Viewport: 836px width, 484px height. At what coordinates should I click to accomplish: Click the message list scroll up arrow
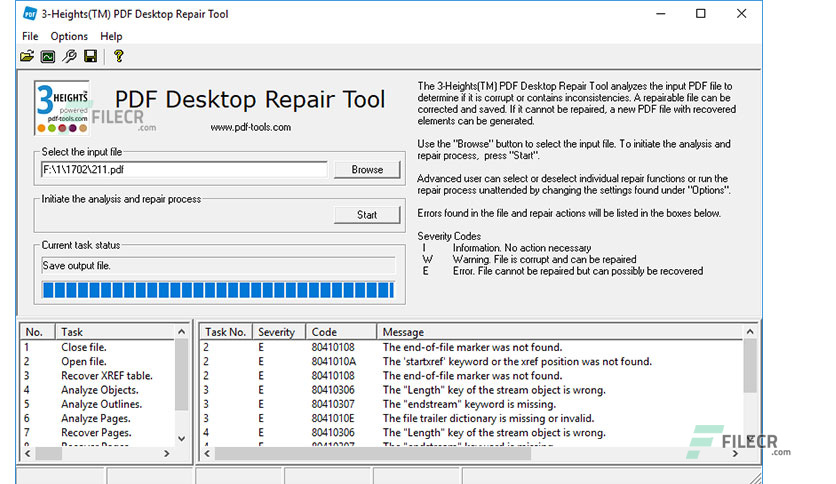coord(750,332)
